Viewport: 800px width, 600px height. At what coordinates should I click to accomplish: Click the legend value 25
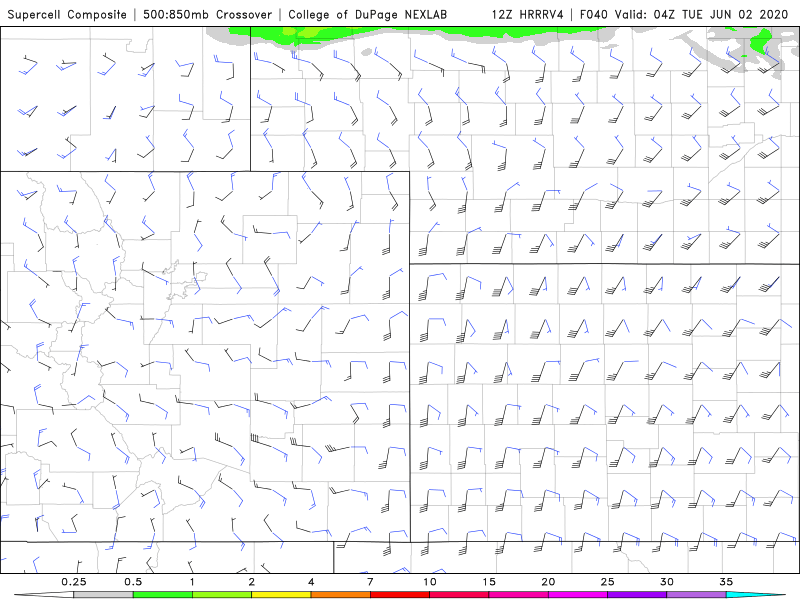tap(608, 582)
